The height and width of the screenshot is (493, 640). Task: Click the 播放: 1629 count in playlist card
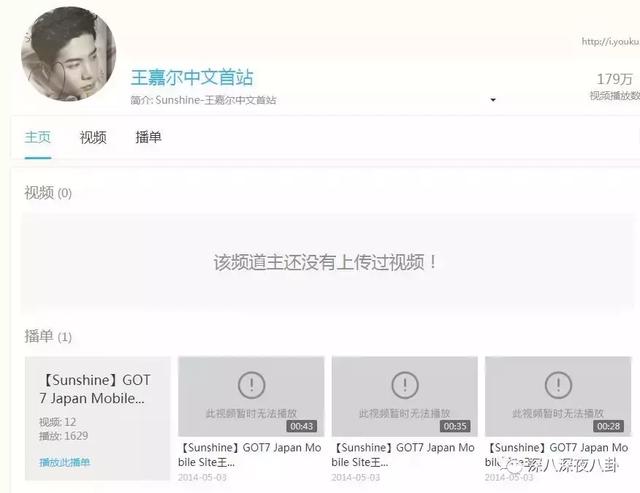[64, 435]
